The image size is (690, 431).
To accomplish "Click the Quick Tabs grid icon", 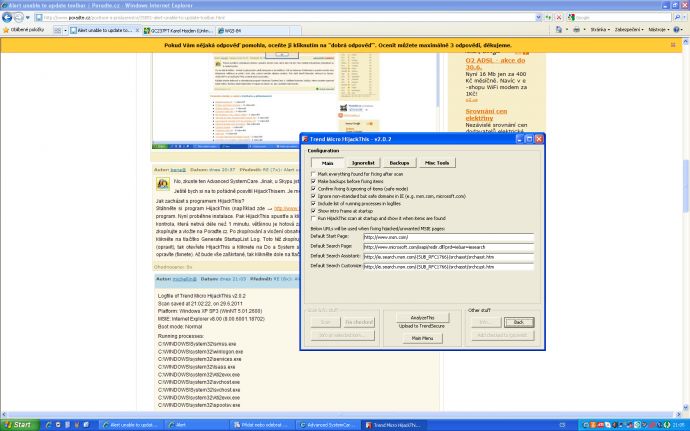I will tap(58, 30).
